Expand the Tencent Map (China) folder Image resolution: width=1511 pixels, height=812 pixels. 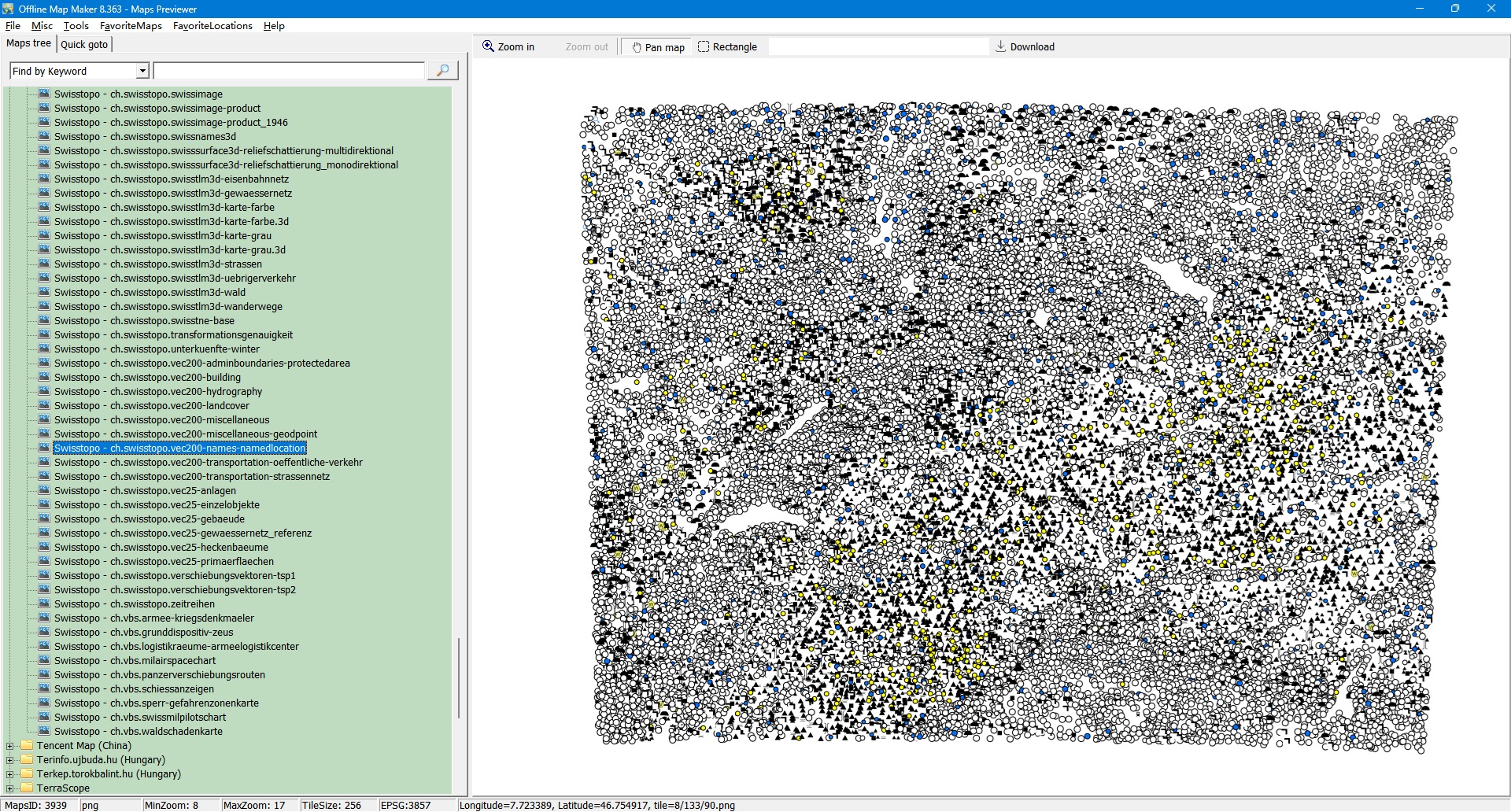pos(10,746)
